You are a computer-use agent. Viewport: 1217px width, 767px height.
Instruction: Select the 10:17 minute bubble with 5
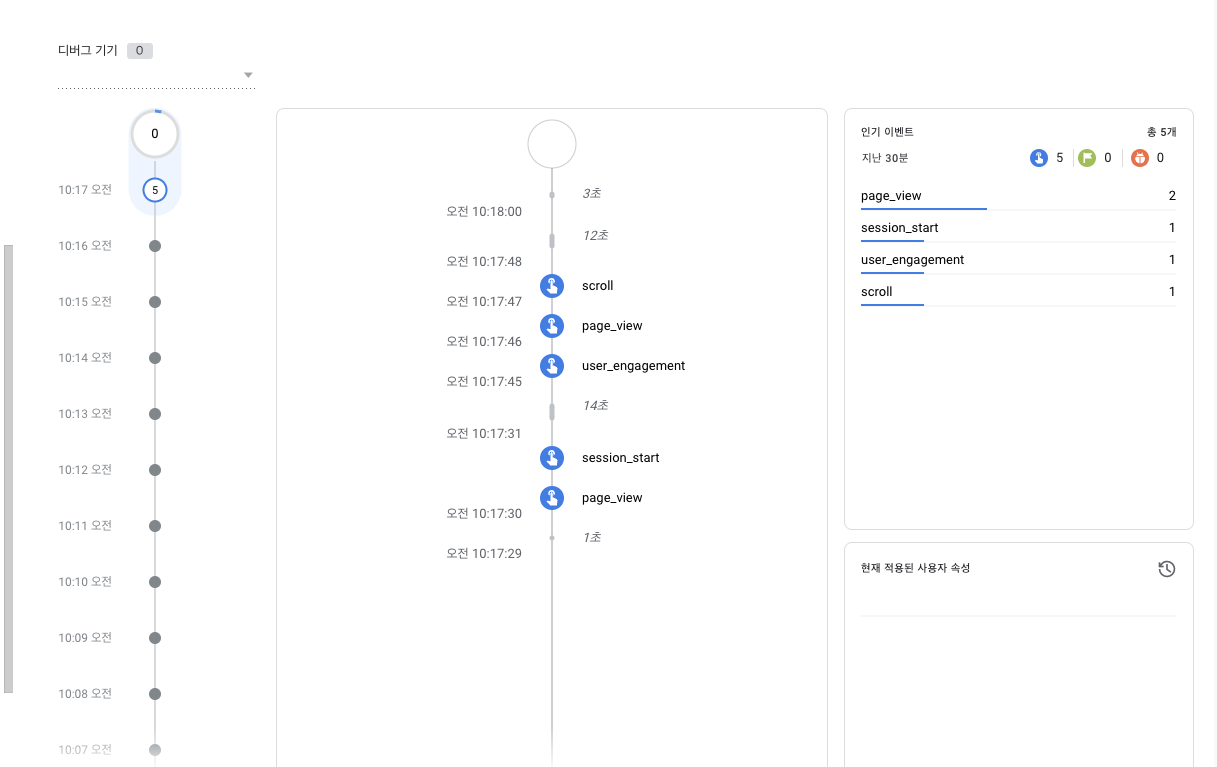tap(154, 189)
